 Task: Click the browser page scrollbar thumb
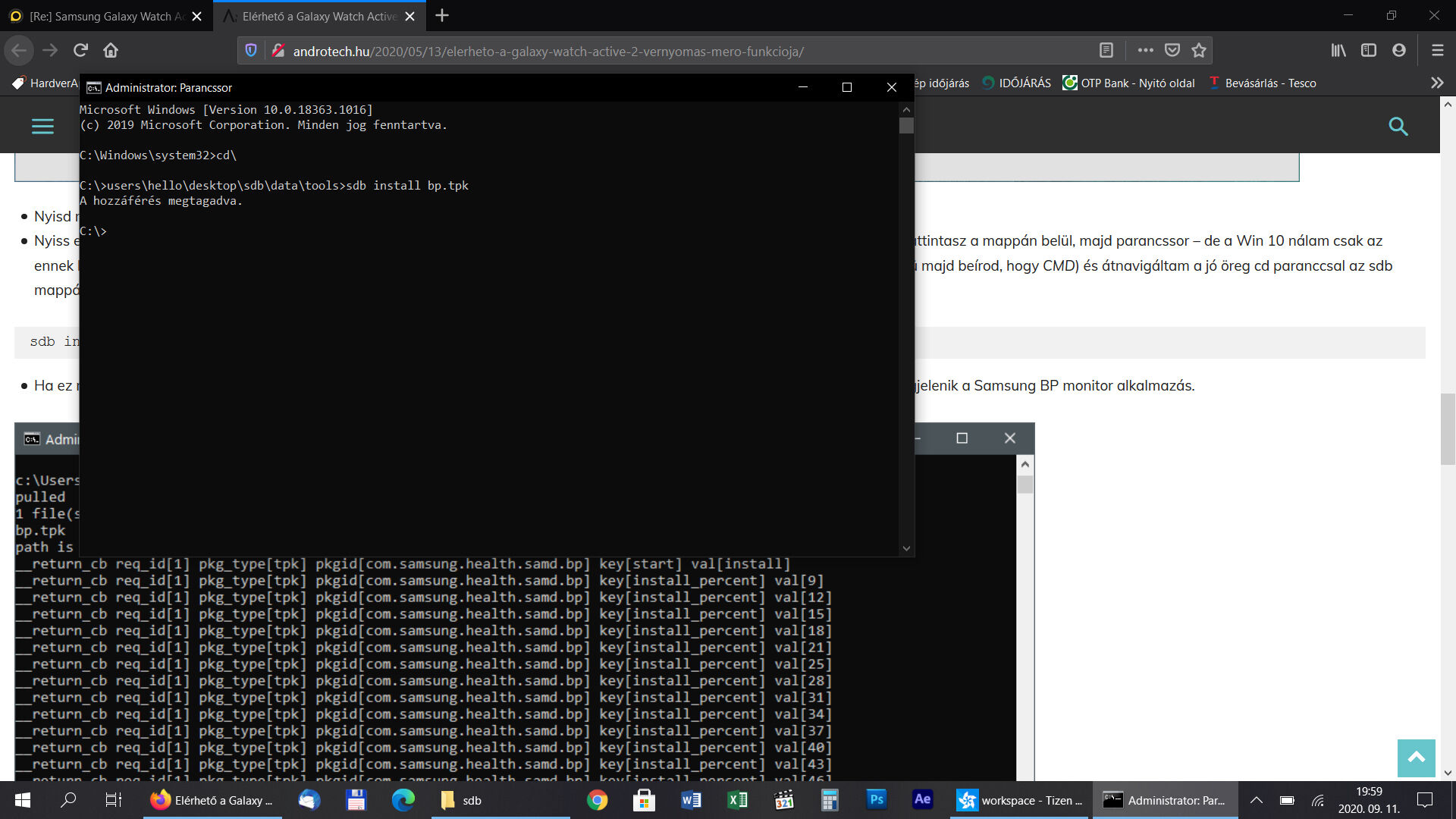click(1448, 429)
